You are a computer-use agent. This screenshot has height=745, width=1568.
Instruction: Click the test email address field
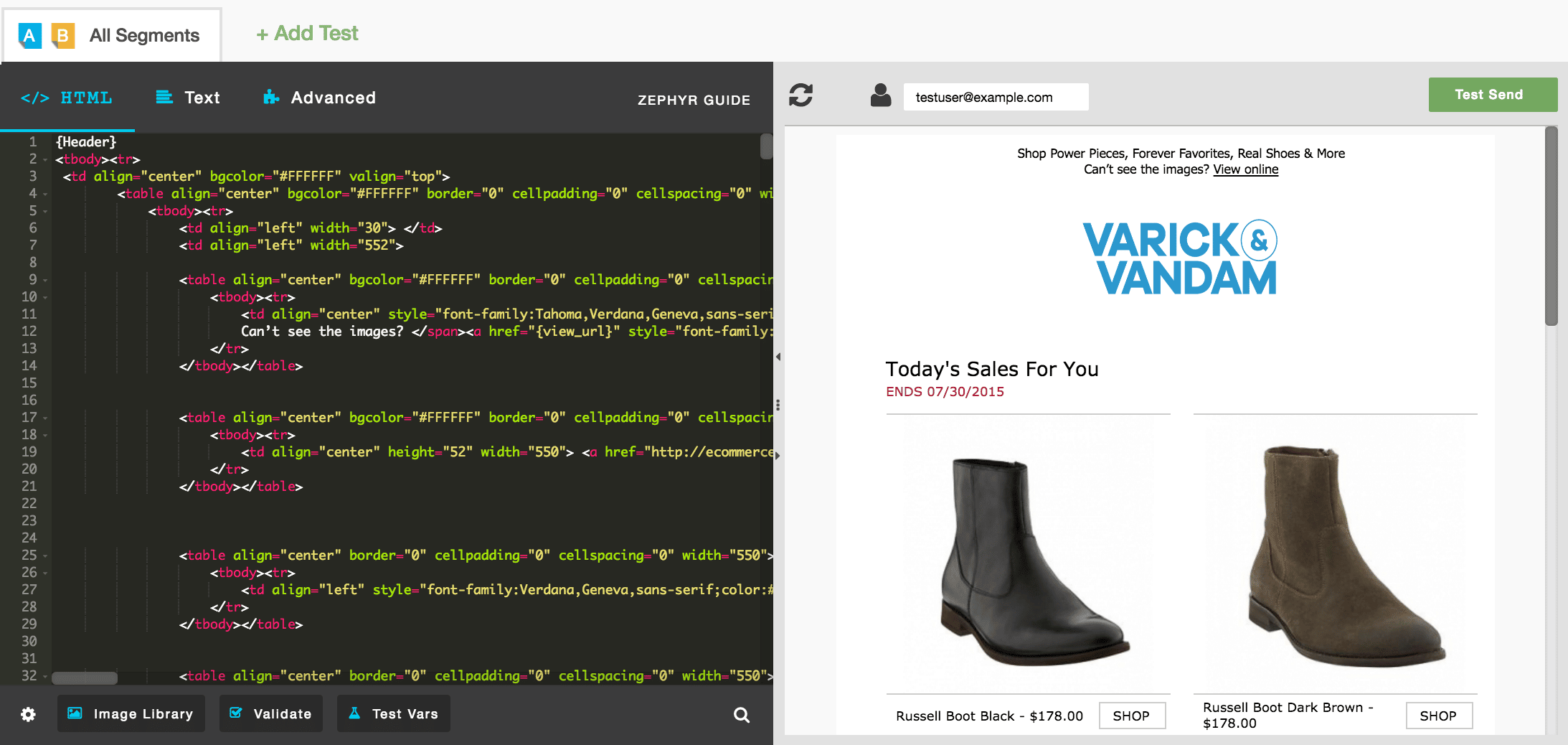point(995,97)
